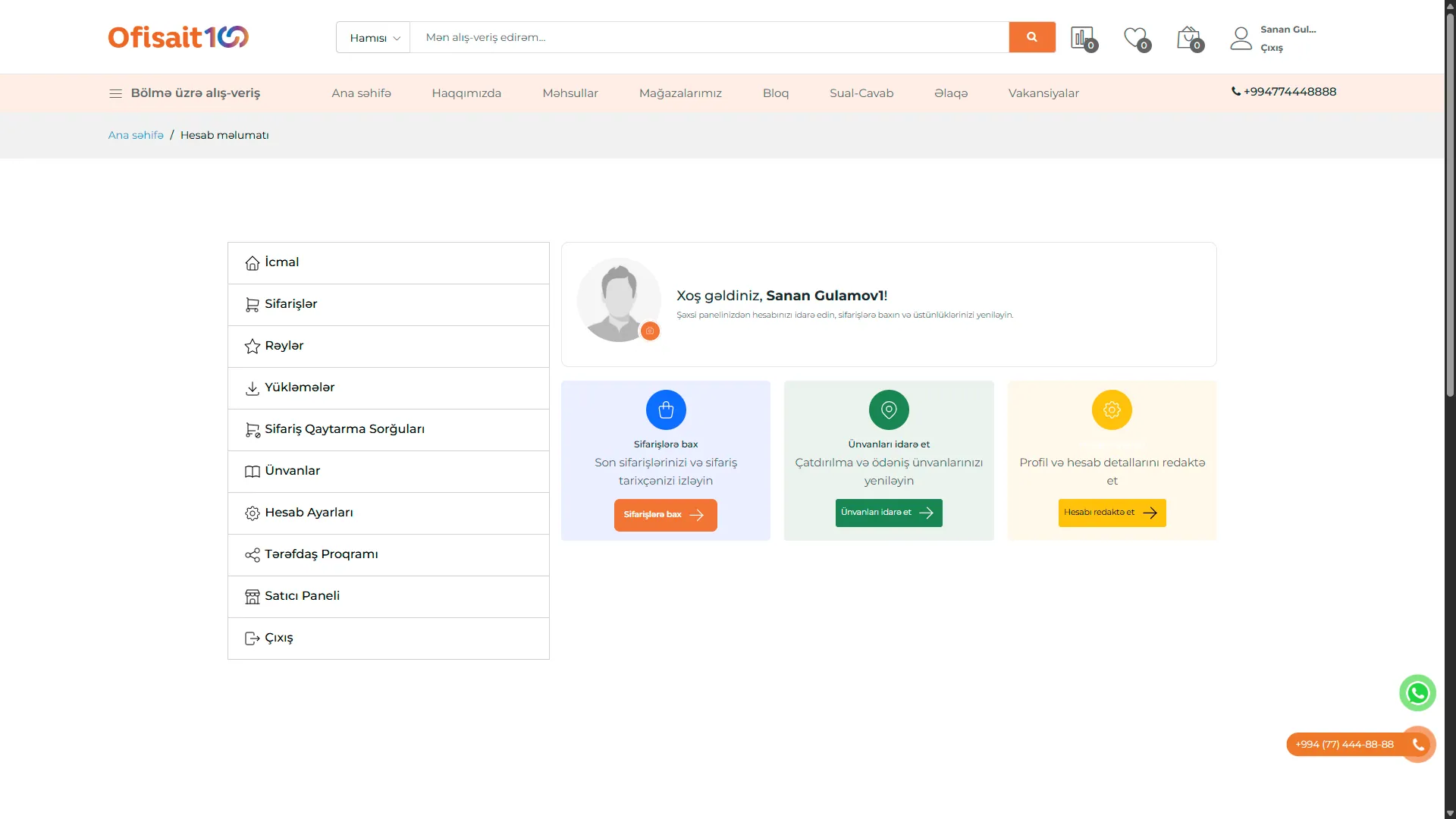Image resolution: width=1456 pixels, height=819 pixels.
Task: Expand the Hamısı category dropdown
Action: 373,37
